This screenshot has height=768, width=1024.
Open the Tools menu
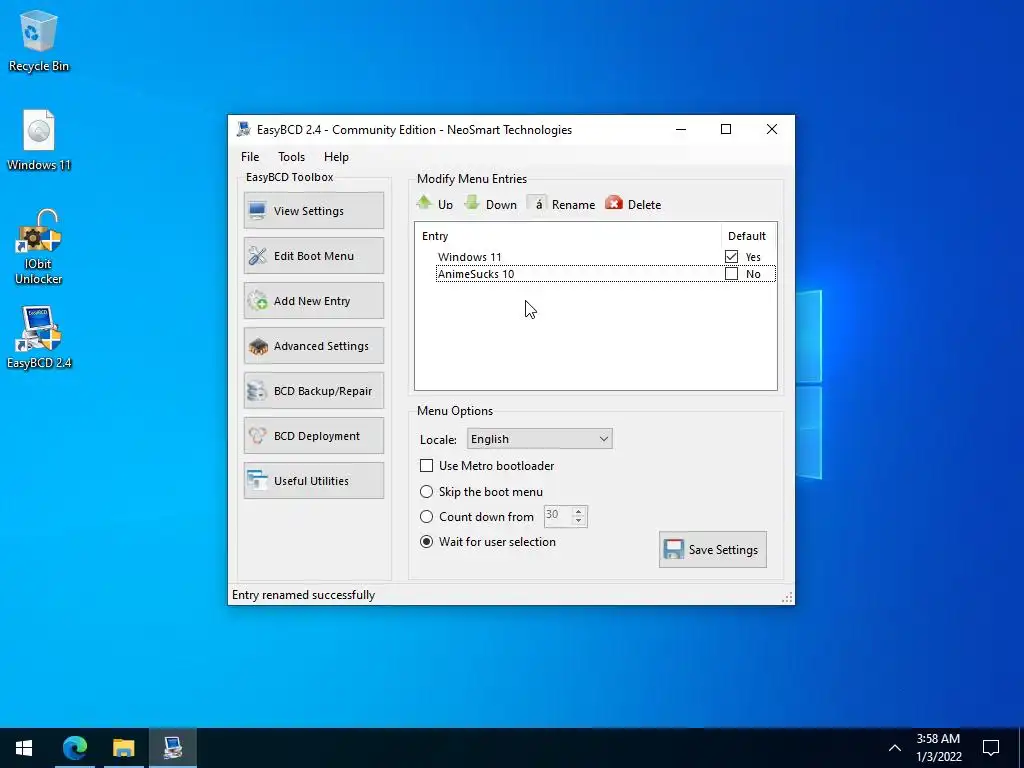[291, 157]
